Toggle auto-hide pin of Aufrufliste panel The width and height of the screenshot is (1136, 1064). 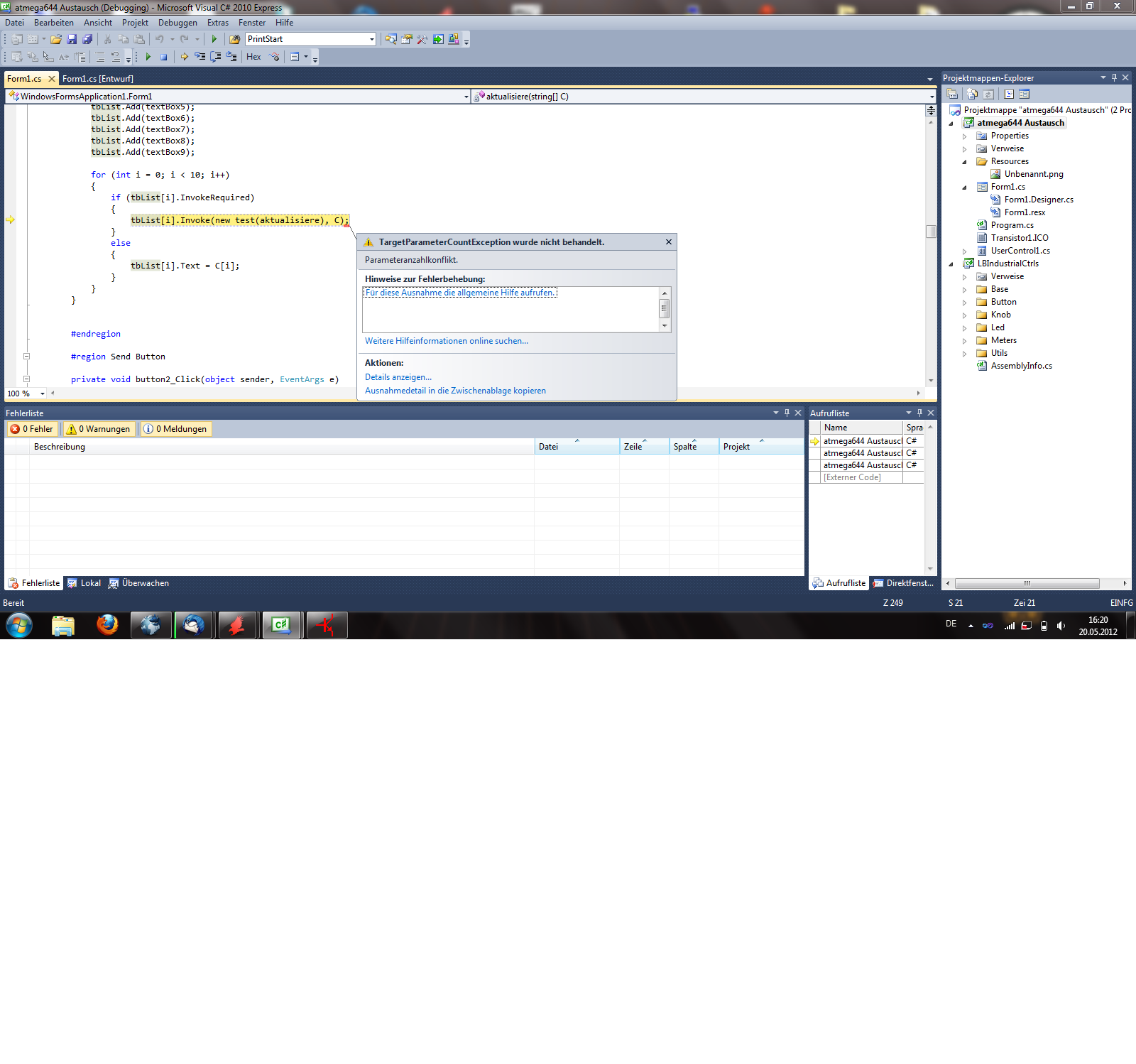coord(919,413)
